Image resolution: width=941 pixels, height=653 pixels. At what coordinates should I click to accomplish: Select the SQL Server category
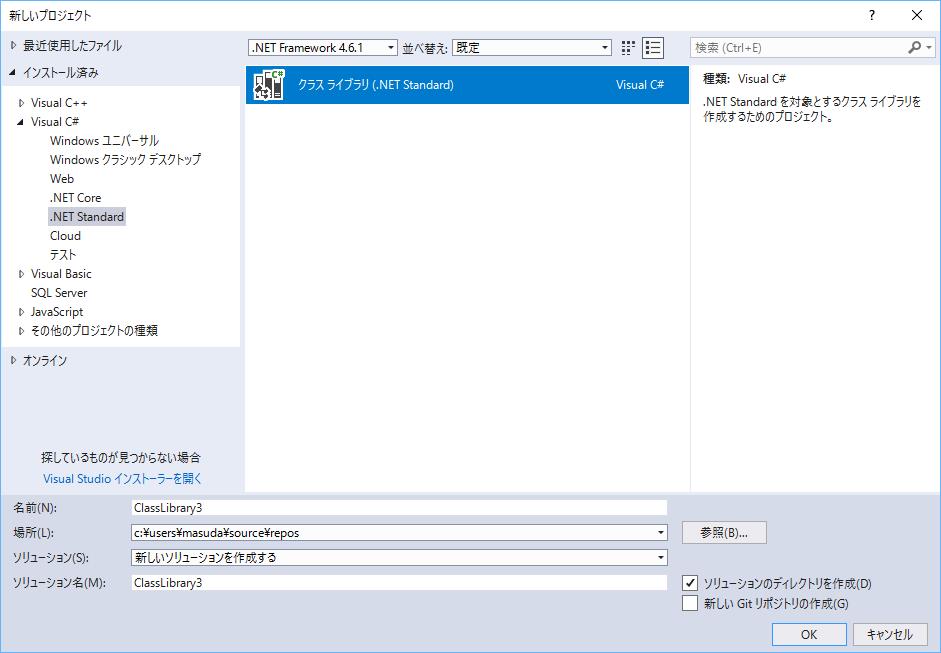click(59, 293)
